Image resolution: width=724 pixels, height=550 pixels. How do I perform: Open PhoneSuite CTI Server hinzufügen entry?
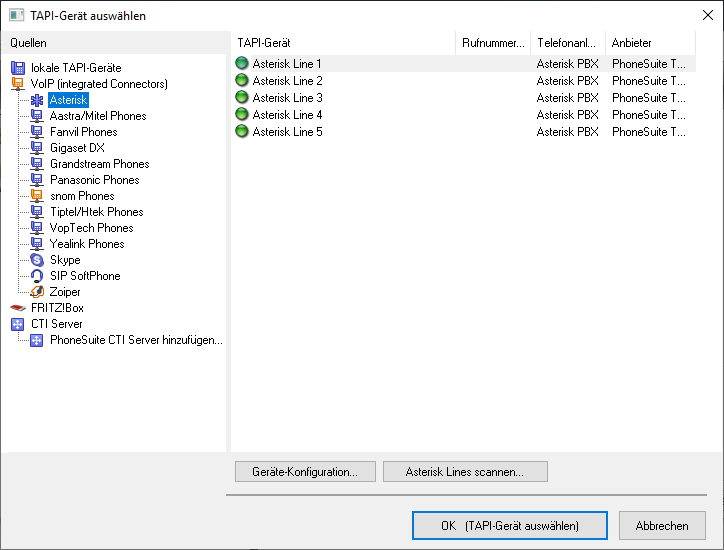click(x=136, y=340)
